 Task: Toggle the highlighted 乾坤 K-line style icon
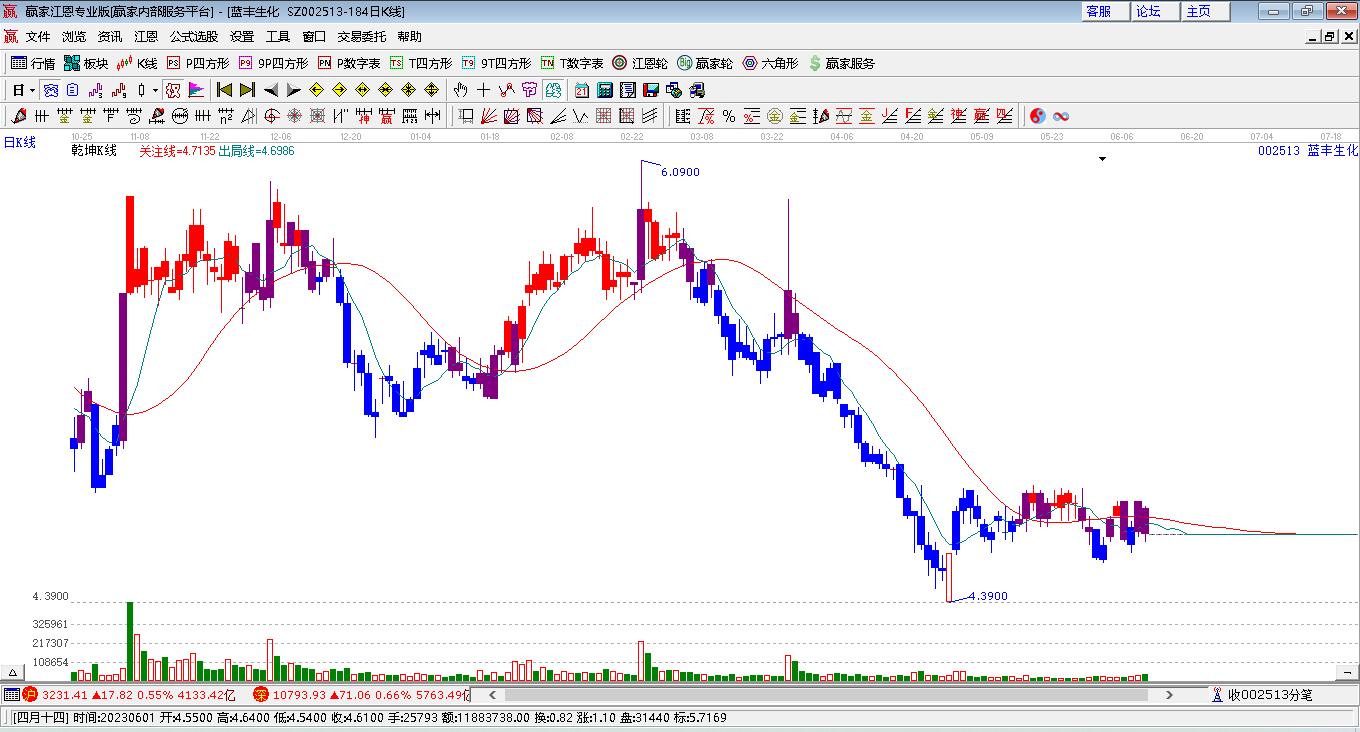coord(173,90)
